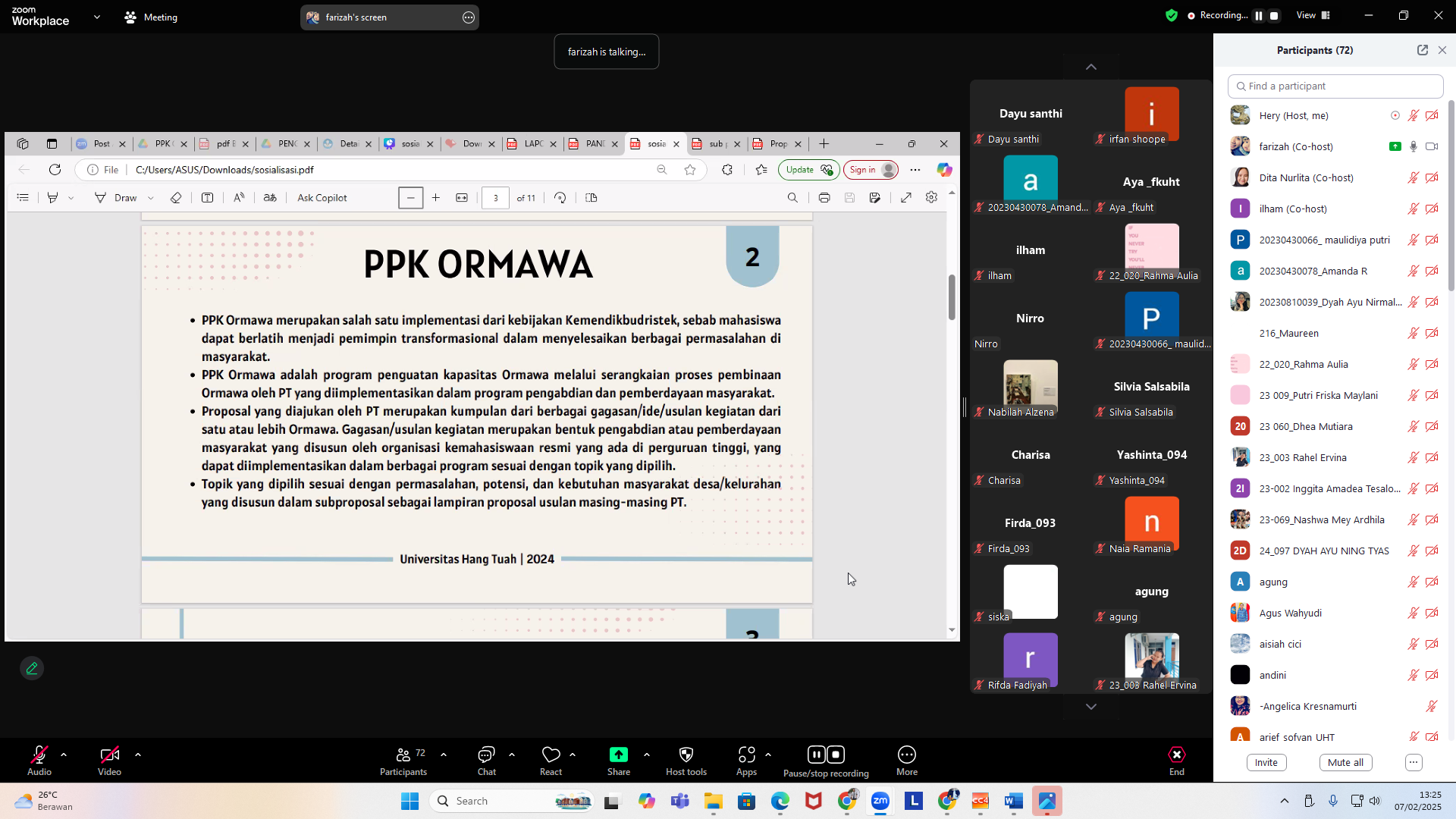Open the Apps menu icon
1456x819 pixels.
tap(746, 755)
